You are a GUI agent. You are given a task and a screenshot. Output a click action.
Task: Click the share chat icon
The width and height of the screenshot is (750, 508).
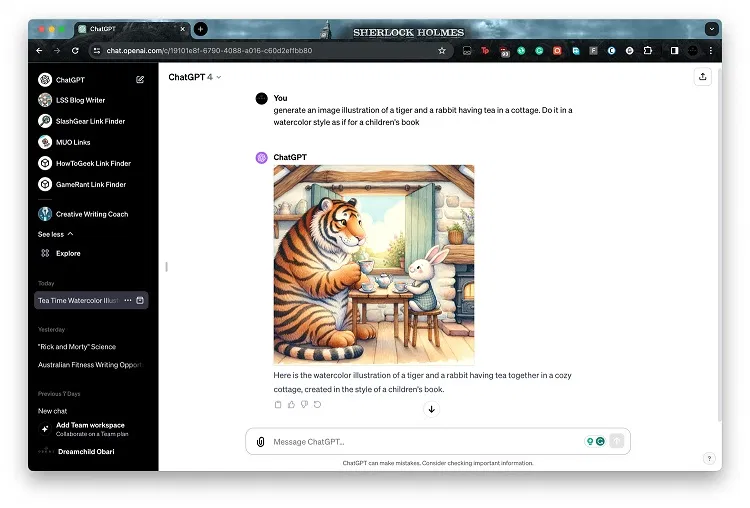tap(702, 76)
